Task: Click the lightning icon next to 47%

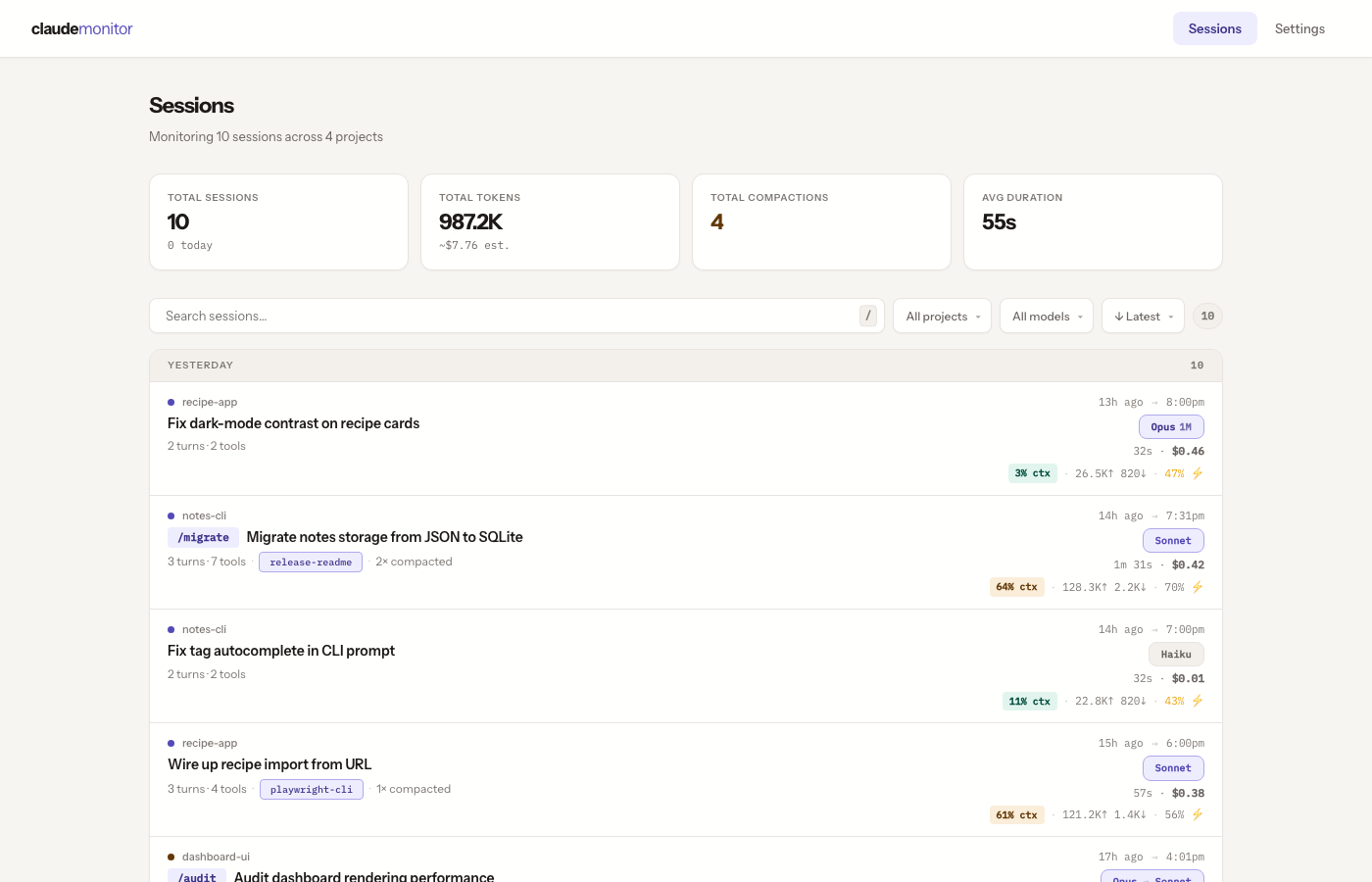Action: [x=1198, y=473]
